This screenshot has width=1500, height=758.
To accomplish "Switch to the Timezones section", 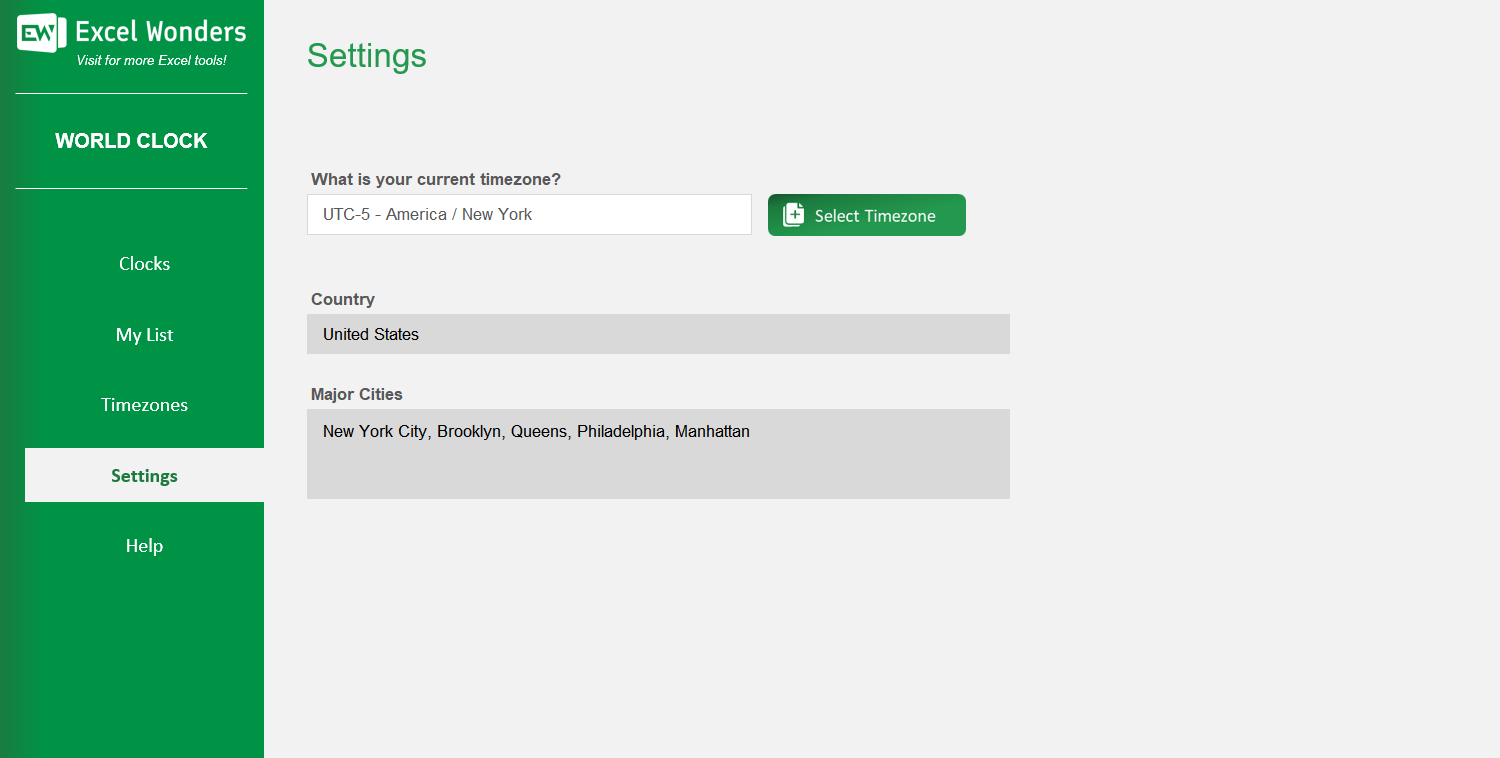I will click(144, 405).
